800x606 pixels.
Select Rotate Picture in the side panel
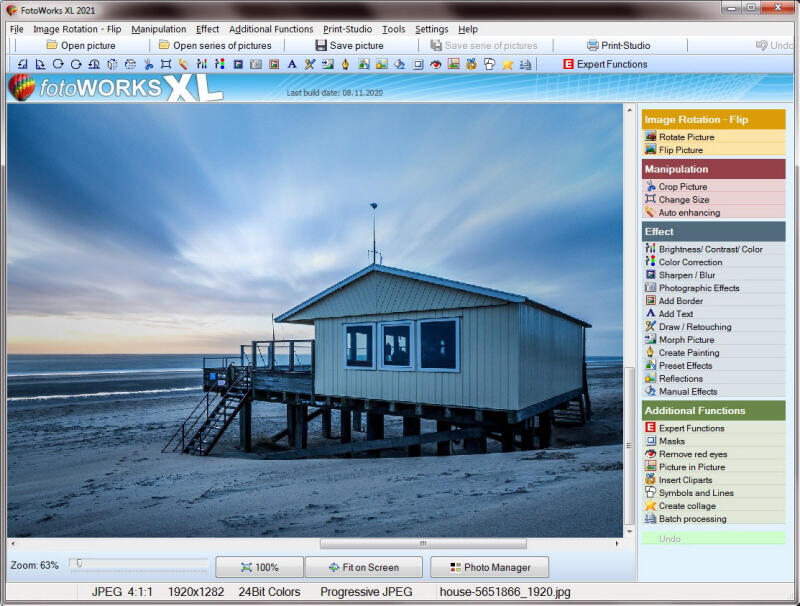pyautogui.click(x=686, y=137)
